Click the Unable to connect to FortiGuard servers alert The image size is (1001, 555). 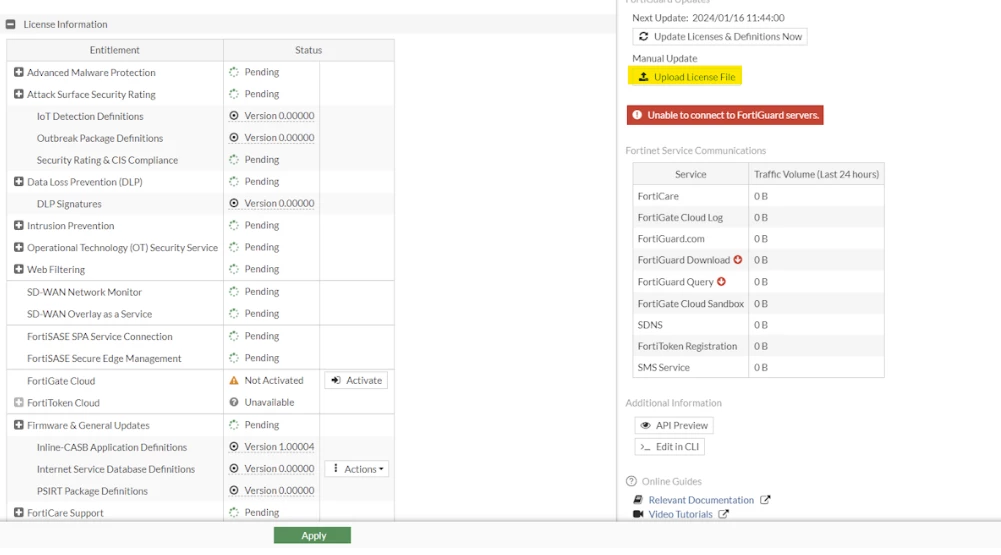click(725, 115)
